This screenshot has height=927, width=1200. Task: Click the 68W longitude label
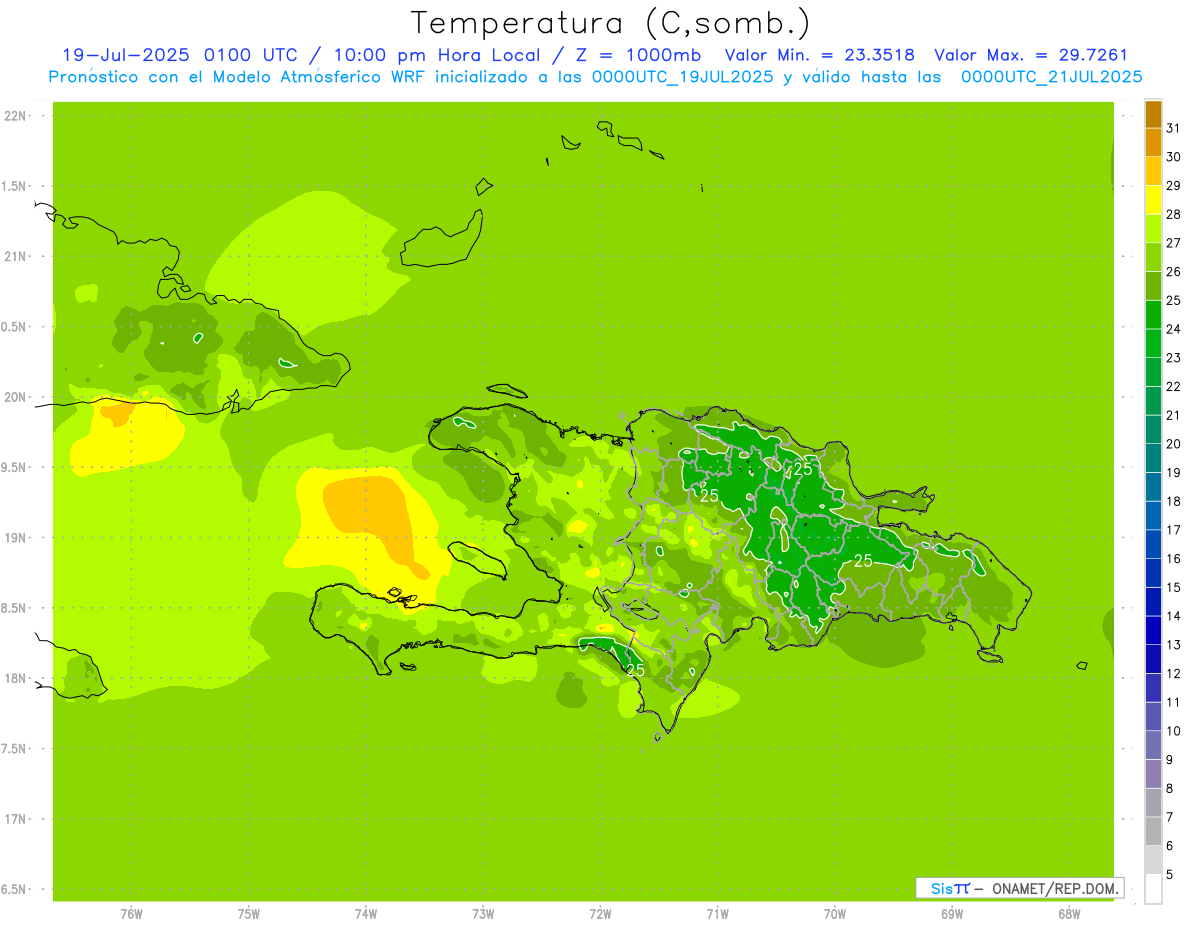1069,914
